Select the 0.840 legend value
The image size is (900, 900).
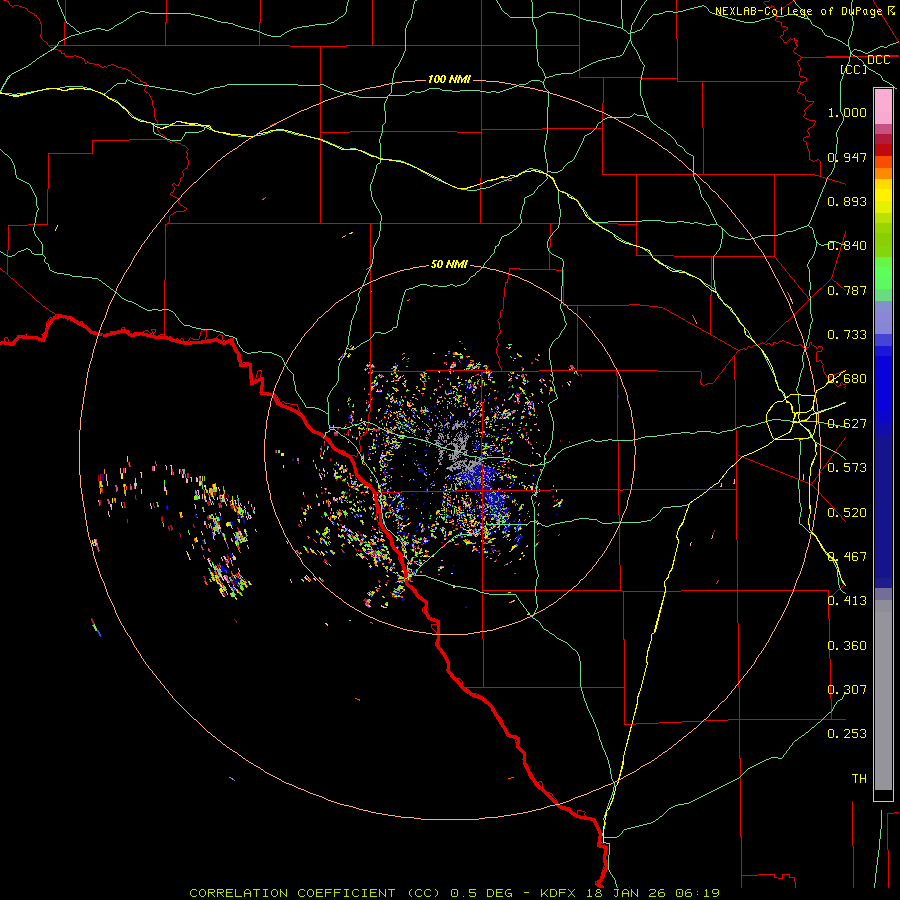click(x=847, y=246)
